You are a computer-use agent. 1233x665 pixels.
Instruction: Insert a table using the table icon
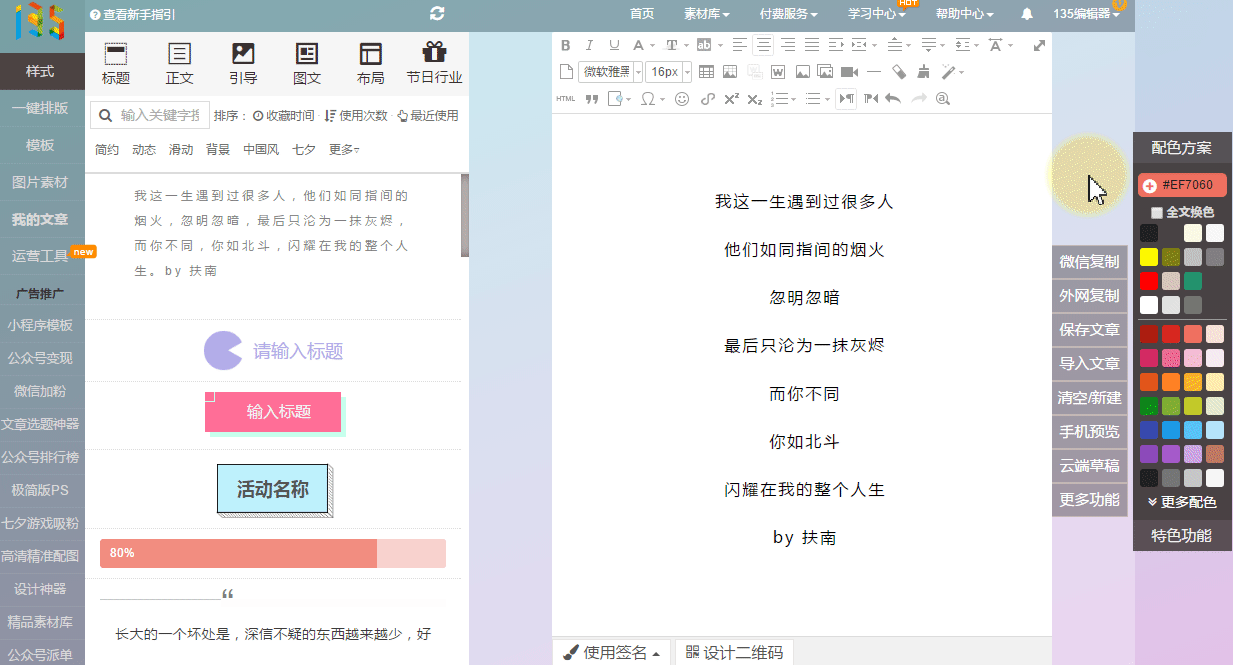tap(706, 72)
